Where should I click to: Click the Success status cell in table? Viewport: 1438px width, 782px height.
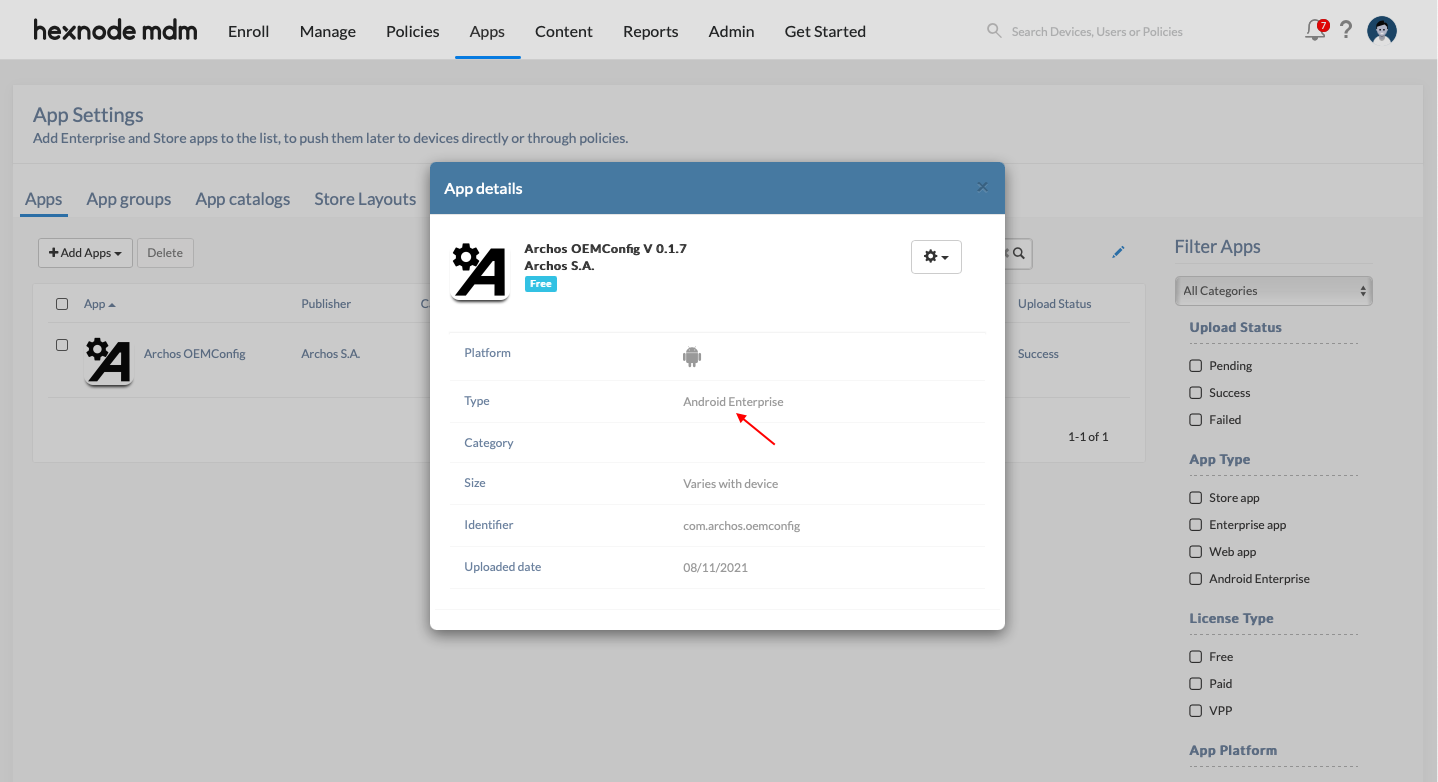pos(1038,354)
